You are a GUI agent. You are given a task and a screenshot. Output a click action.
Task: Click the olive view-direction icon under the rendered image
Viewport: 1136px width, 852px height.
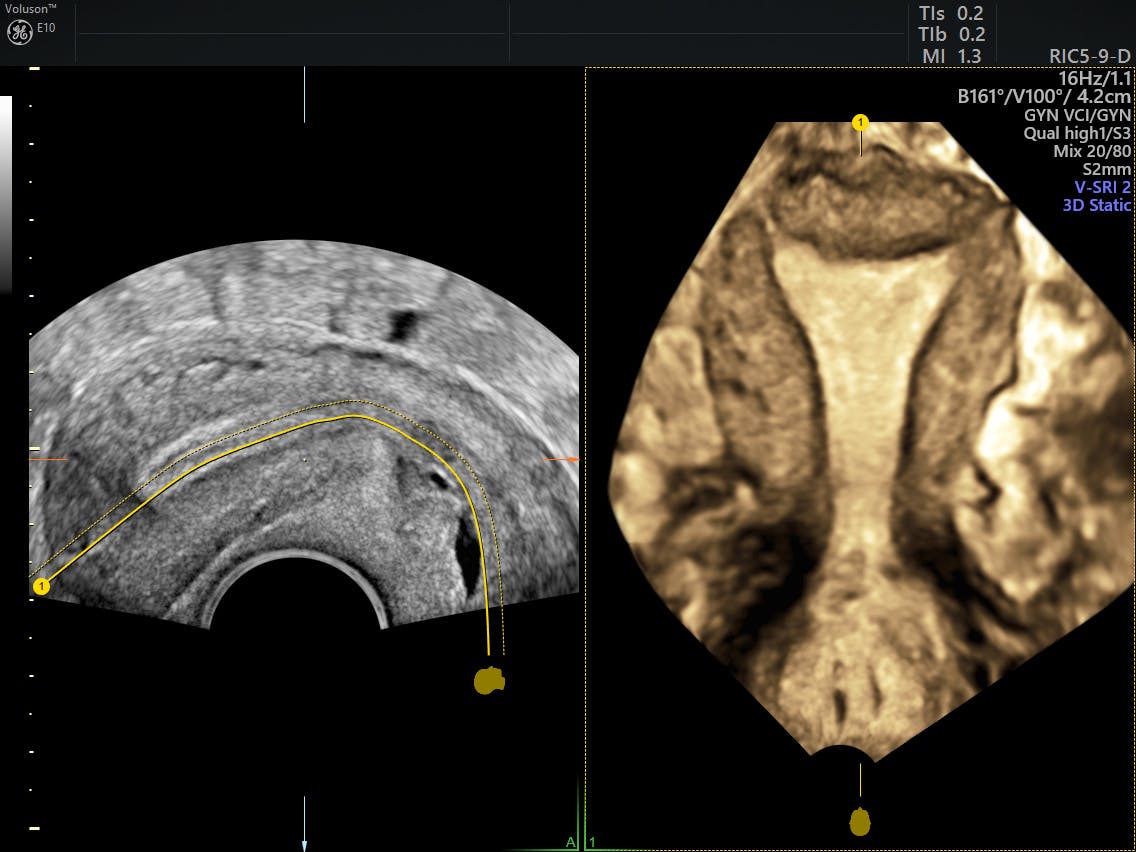[860, 821]
